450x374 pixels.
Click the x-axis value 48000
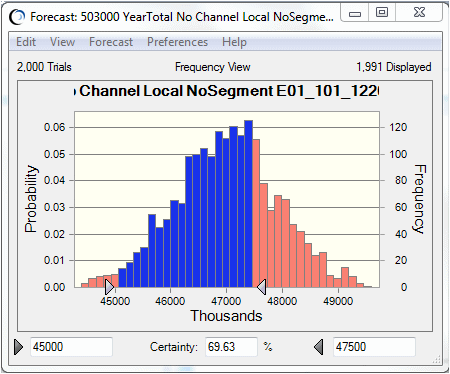(282, 301)
